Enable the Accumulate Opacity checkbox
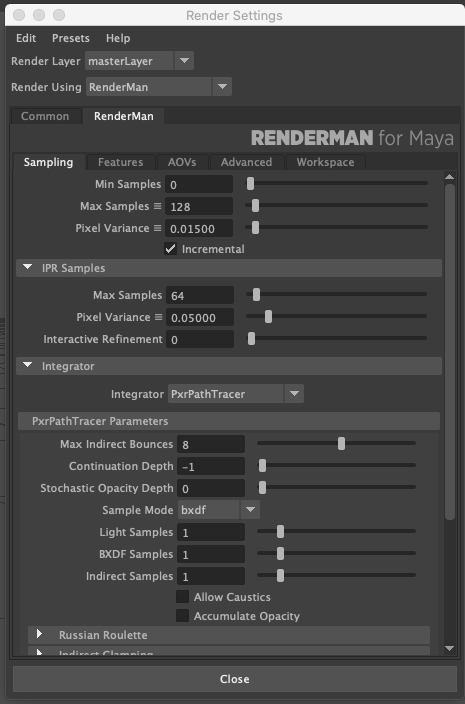Viewport: 465px width, 704px height. (182, 616)
